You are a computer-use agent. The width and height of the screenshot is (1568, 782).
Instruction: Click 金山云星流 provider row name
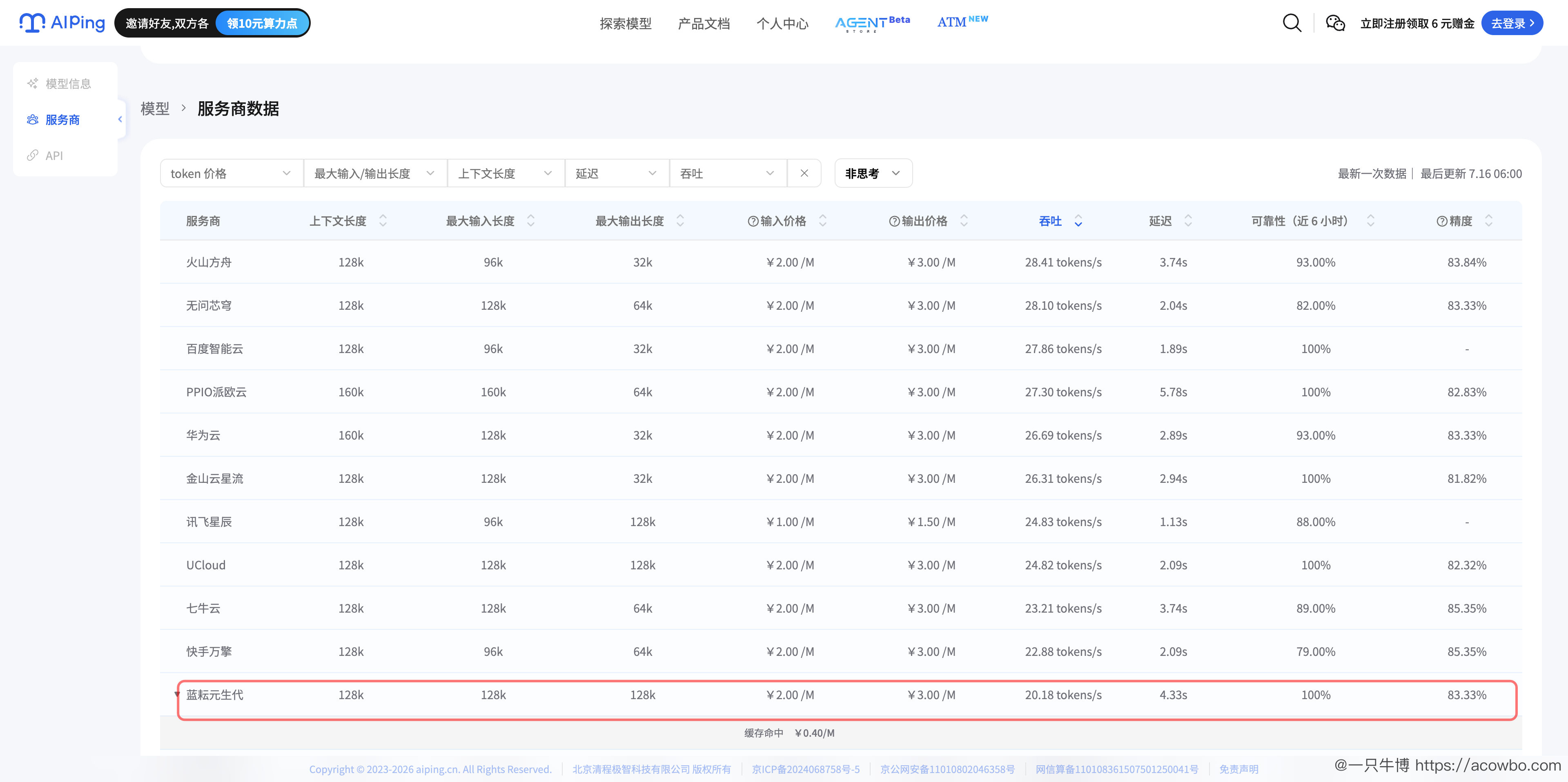214,478
